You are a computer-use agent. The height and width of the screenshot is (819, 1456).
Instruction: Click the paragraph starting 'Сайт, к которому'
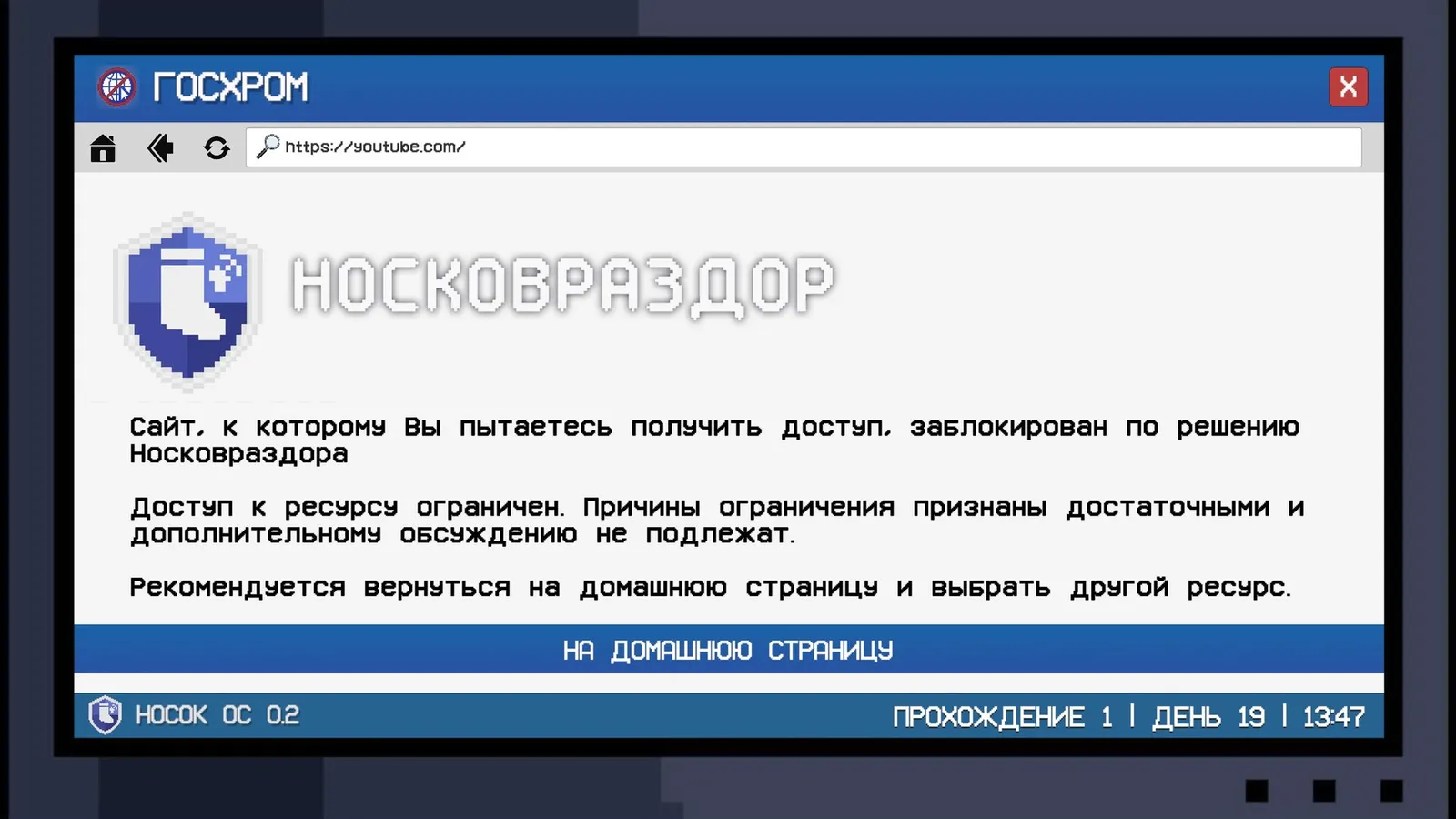[x=714, y=440]
